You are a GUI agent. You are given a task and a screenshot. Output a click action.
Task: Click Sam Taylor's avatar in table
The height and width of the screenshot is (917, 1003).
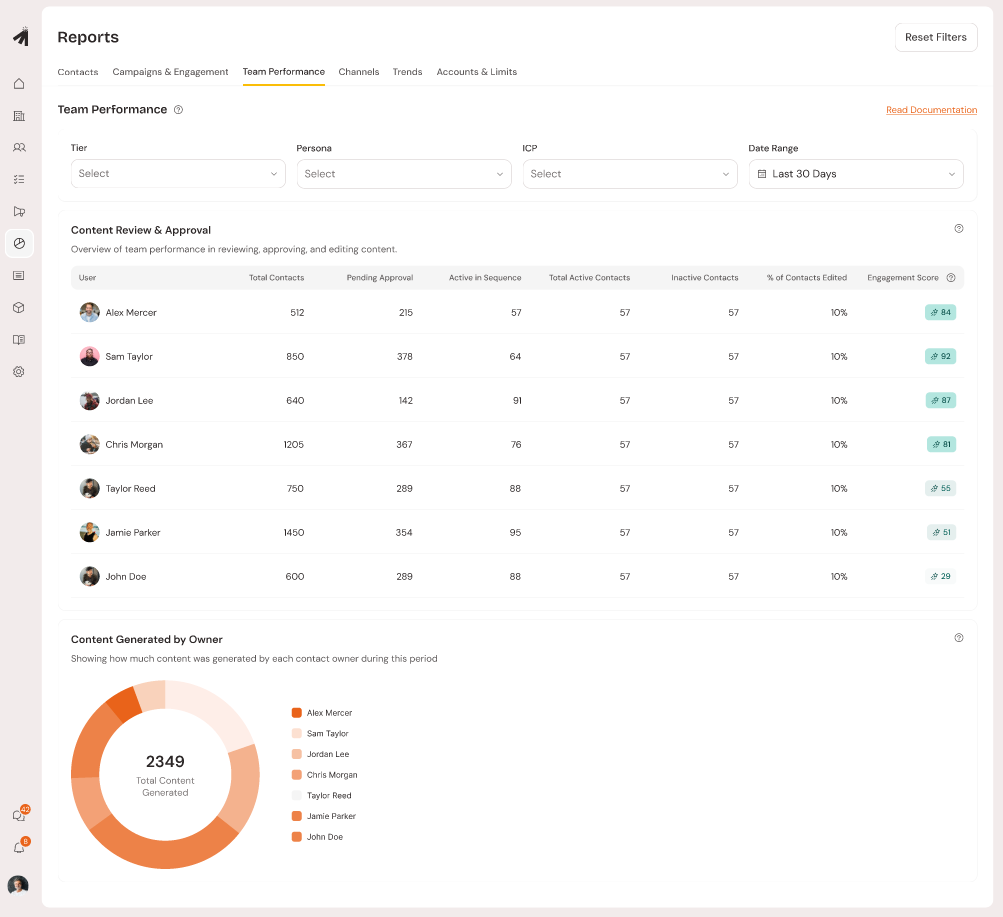pyautogui.click(x=90, y=357)
